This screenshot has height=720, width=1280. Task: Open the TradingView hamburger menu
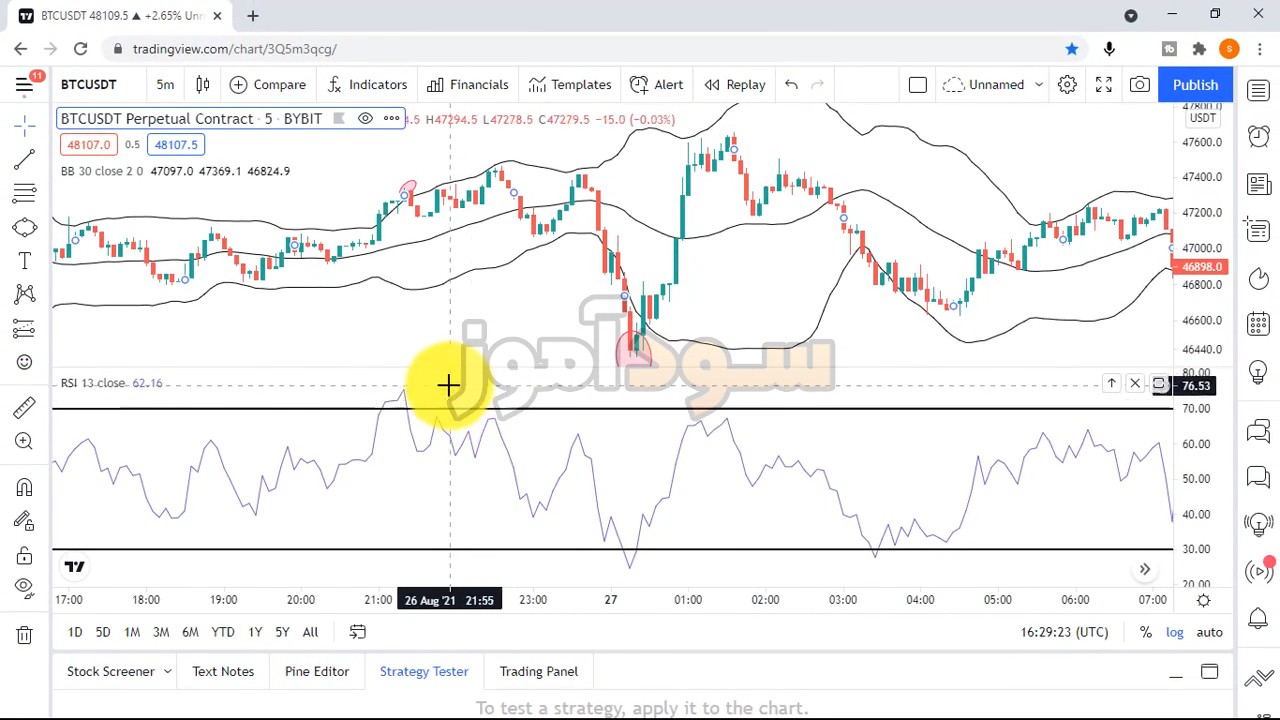coord(24,85)
